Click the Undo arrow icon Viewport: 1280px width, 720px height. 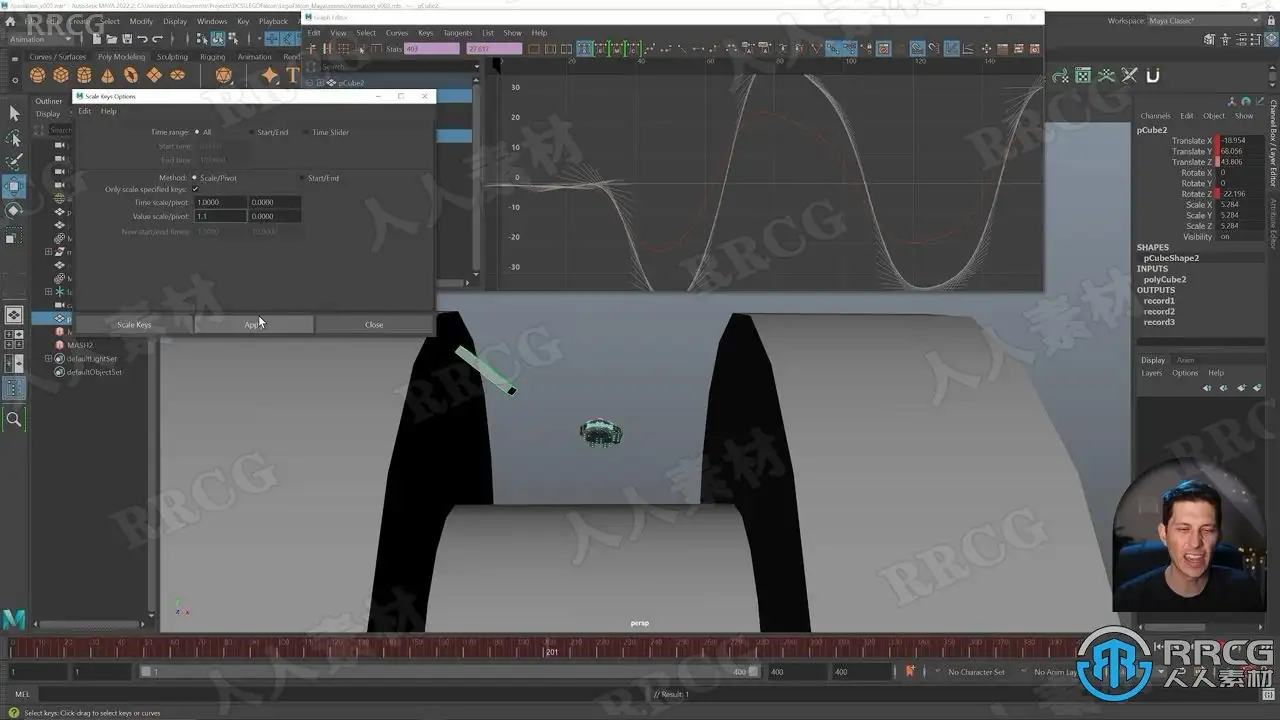tap(143, 39)
